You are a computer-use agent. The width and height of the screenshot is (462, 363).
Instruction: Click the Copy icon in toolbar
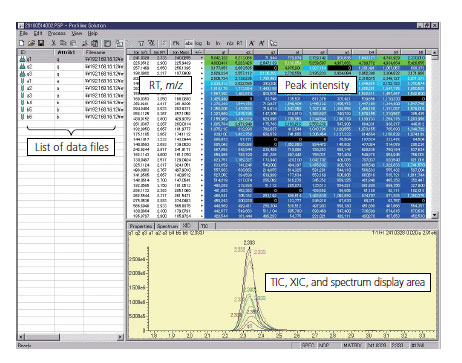[63, 43]
